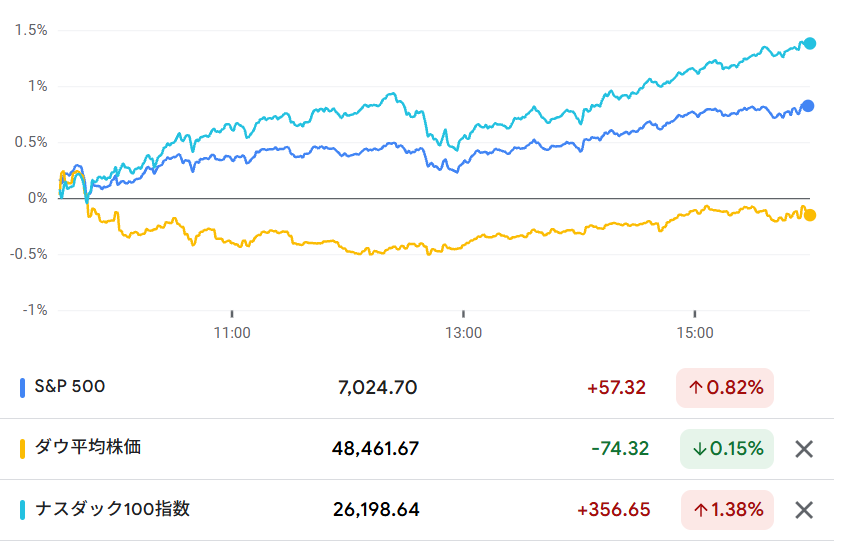Click the blue color marker beside S&P 500

(23, 387)
